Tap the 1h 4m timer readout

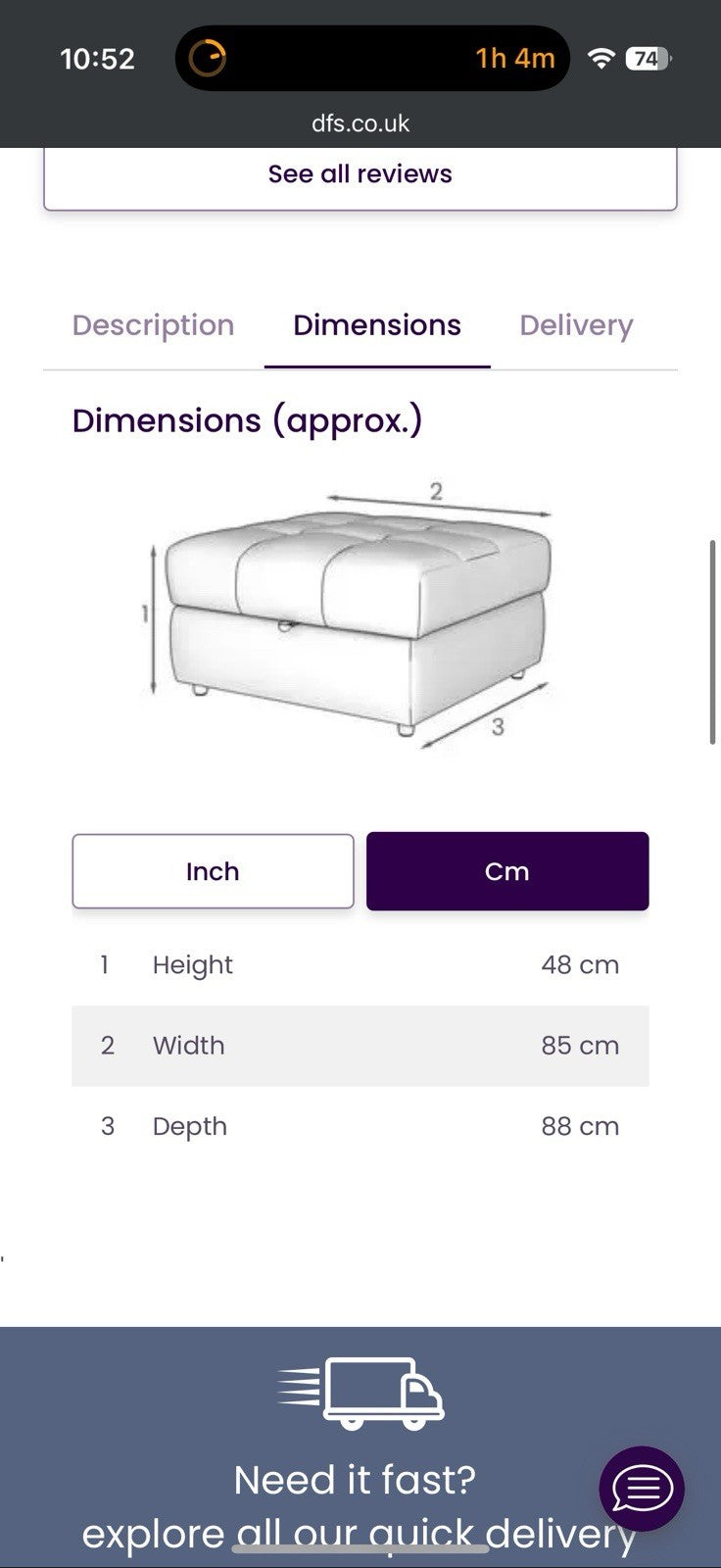tap(515, 58)
